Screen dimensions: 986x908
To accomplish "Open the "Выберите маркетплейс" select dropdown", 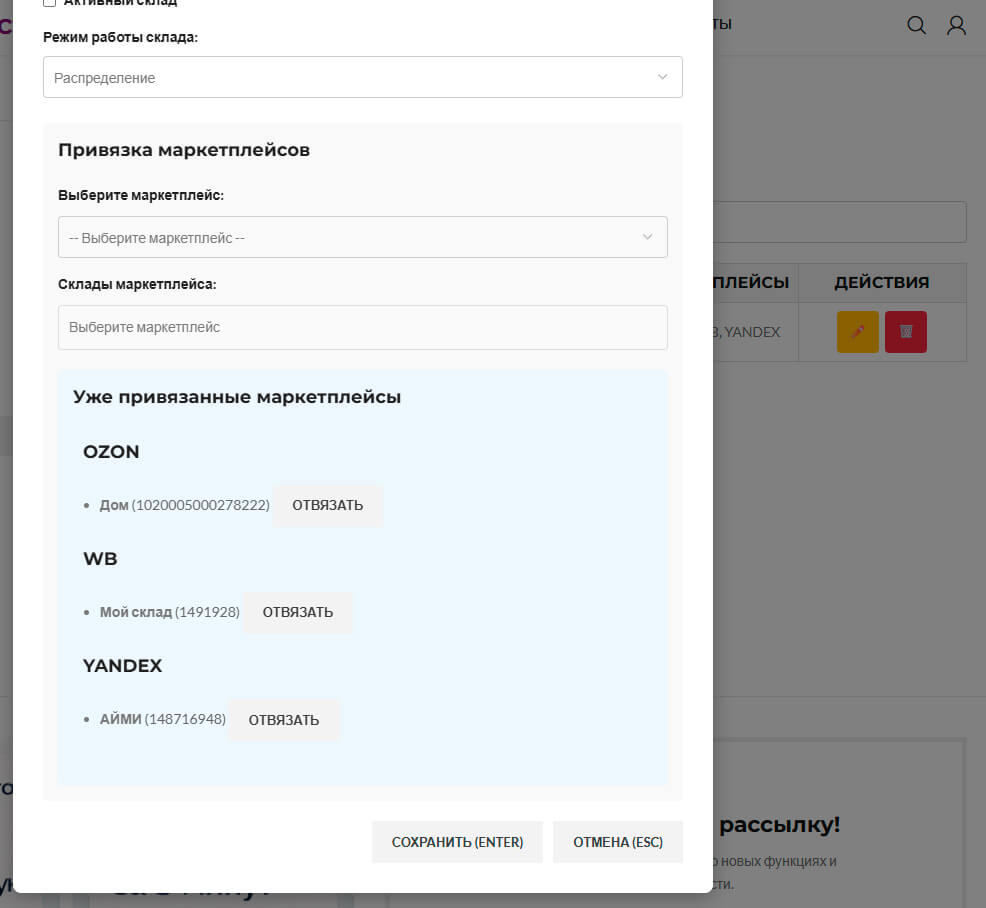I will pyautogui.click(x=363, y=237).
